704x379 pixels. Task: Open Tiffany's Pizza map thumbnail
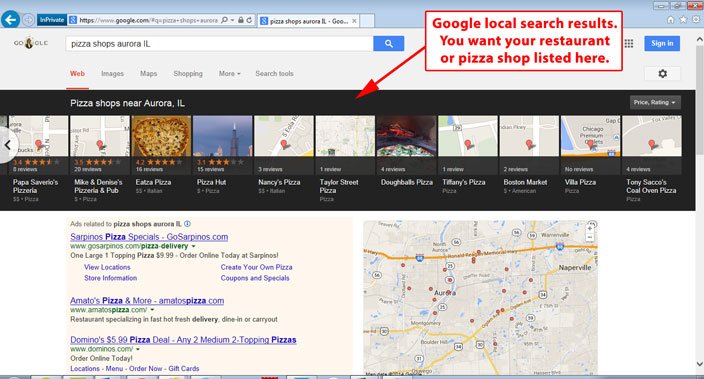[x=468, y=137]
